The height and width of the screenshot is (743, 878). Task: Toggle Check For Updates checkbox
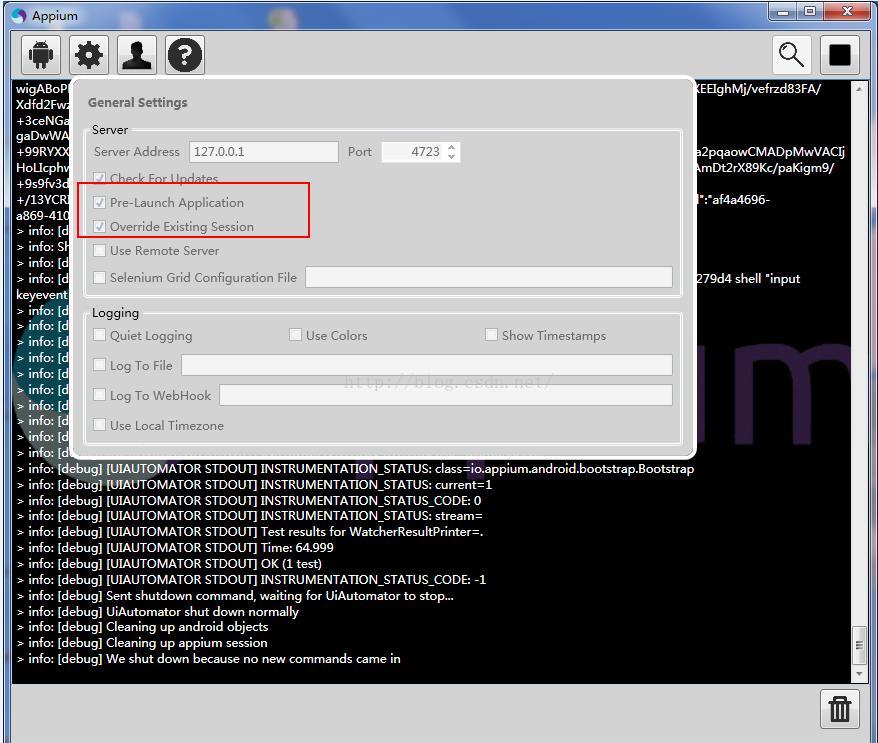[100, 179]
